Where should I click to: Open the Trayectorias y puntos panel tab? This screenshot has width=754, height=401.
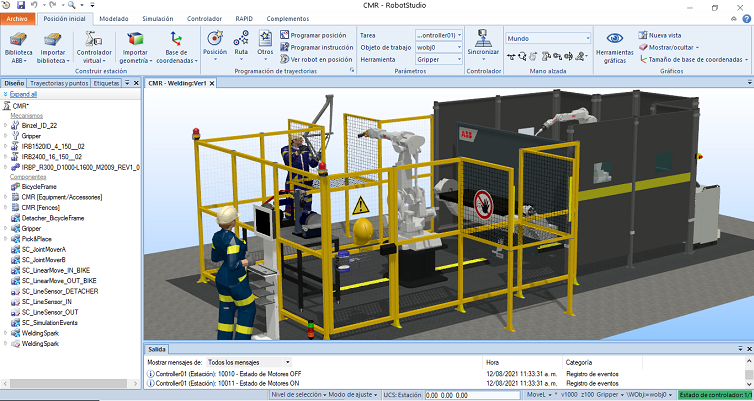point(59,83)
